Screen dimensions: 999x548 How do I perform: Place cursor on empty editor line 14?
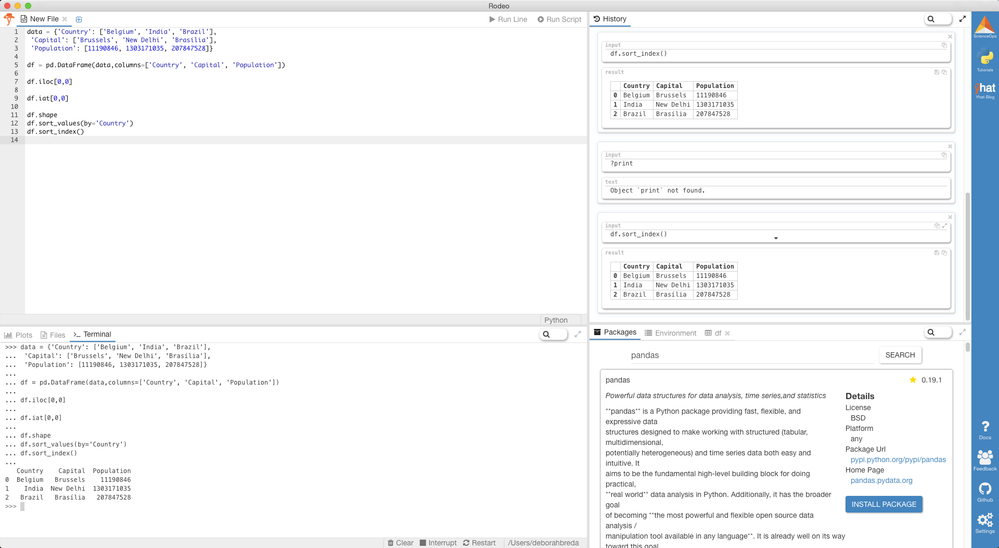(x=306, y=140)
